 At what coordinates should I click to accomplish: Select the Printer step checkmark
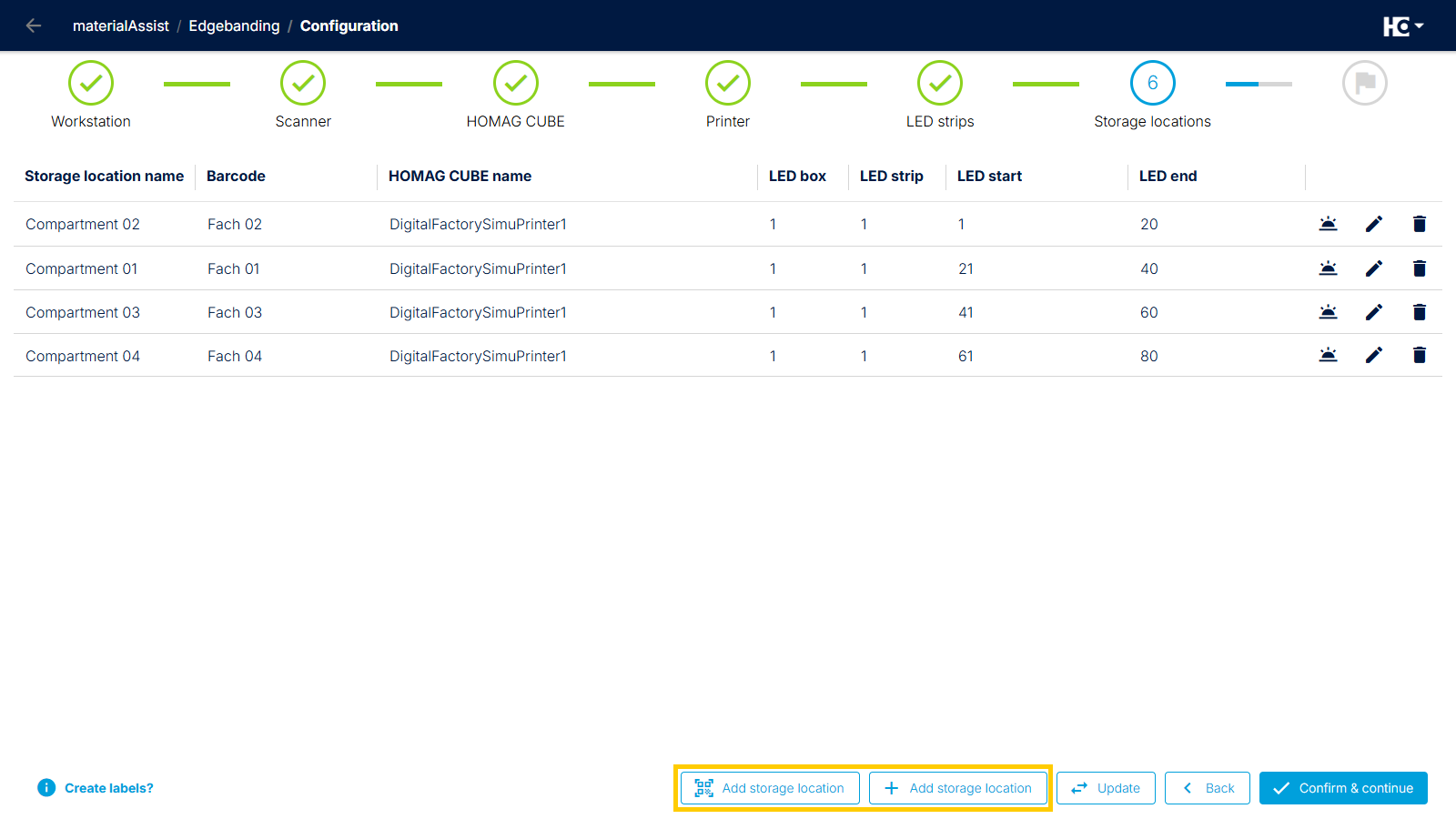[x=728, y=83]
